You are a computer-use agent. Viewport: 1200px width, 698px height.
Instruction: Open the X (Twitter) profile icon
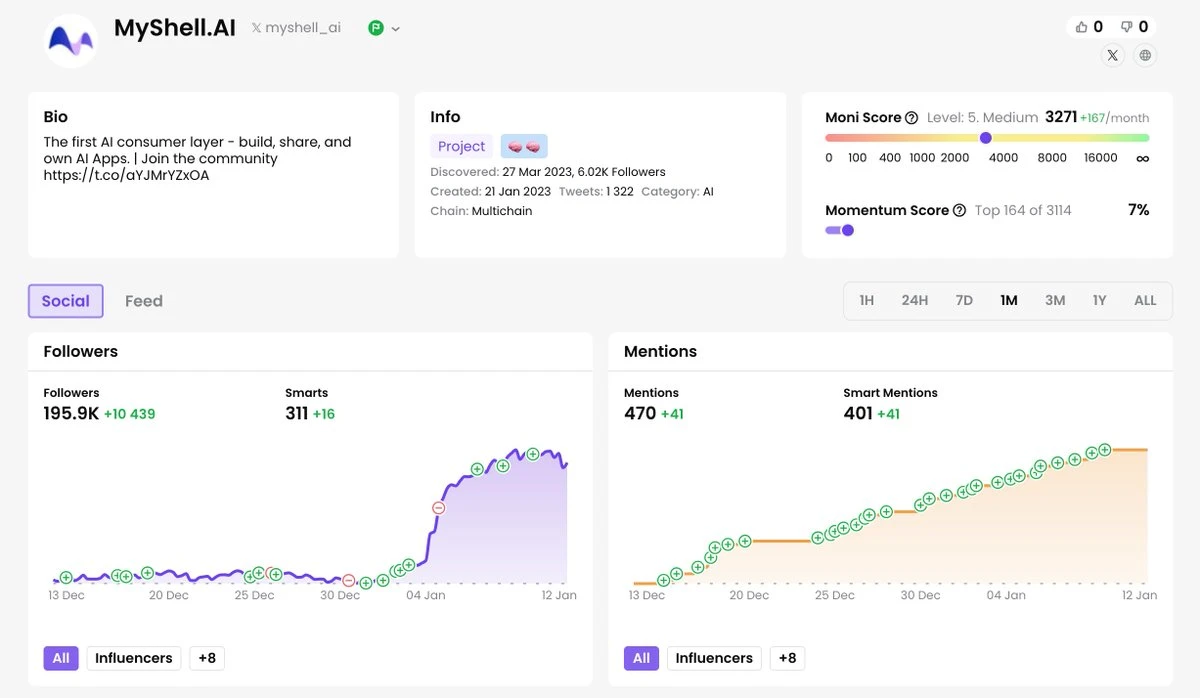pyautogui.click(x=1112, y=56)
